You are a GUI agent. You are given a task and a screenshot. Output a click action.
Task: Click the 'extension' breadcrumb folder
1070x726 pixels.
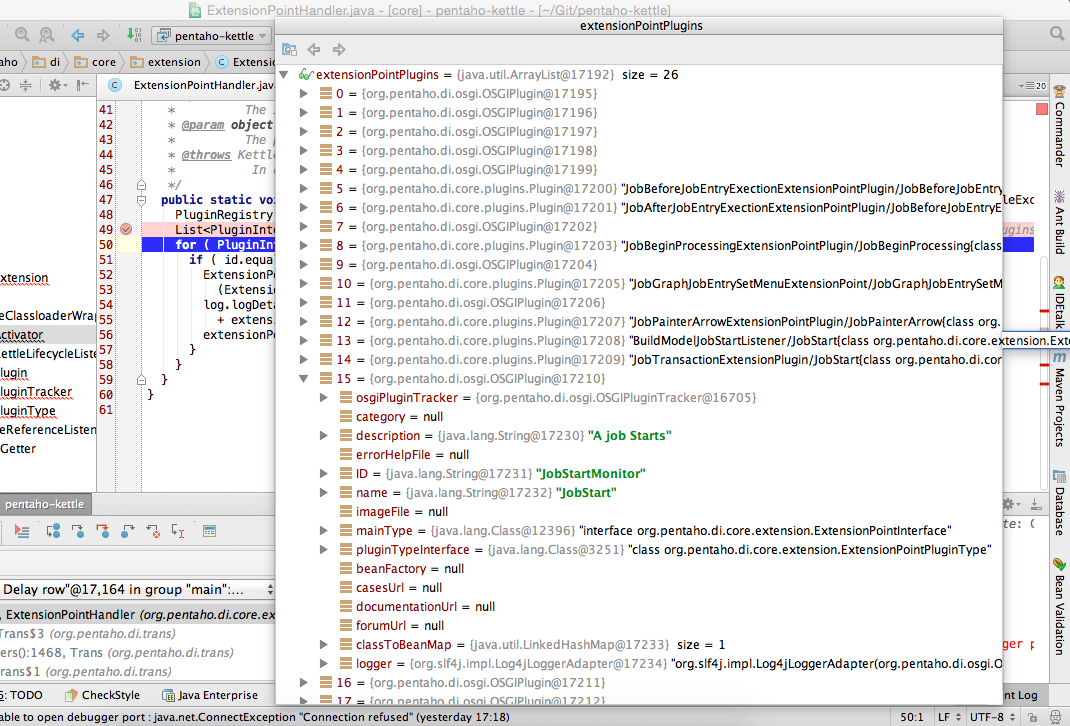(166, 62)
